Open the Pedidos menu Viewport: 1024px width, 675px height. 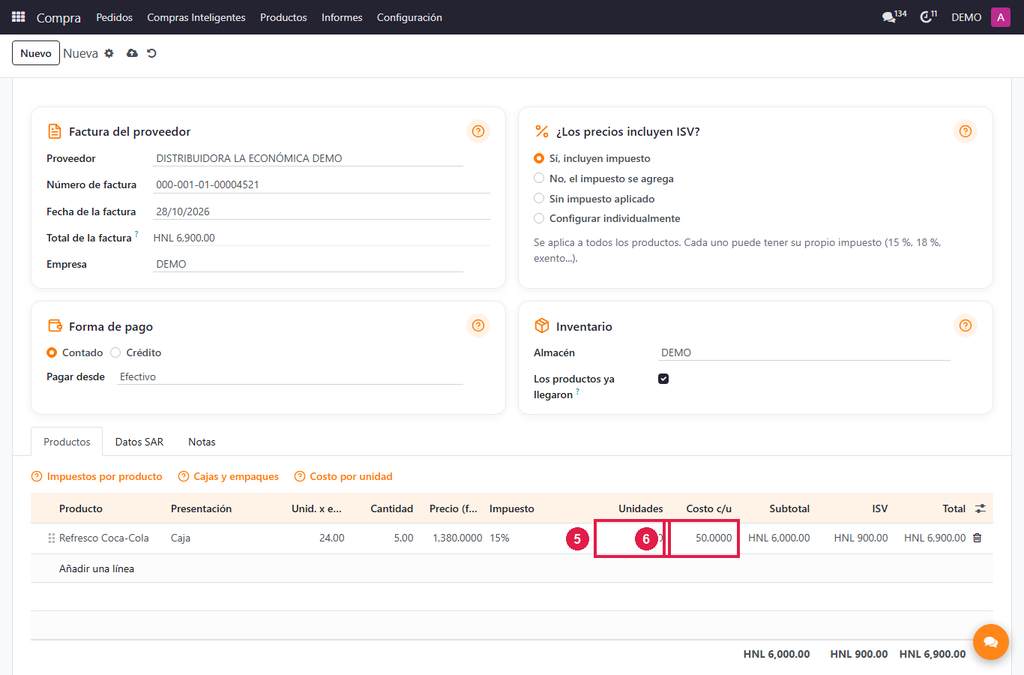click(x=114, y=17)
